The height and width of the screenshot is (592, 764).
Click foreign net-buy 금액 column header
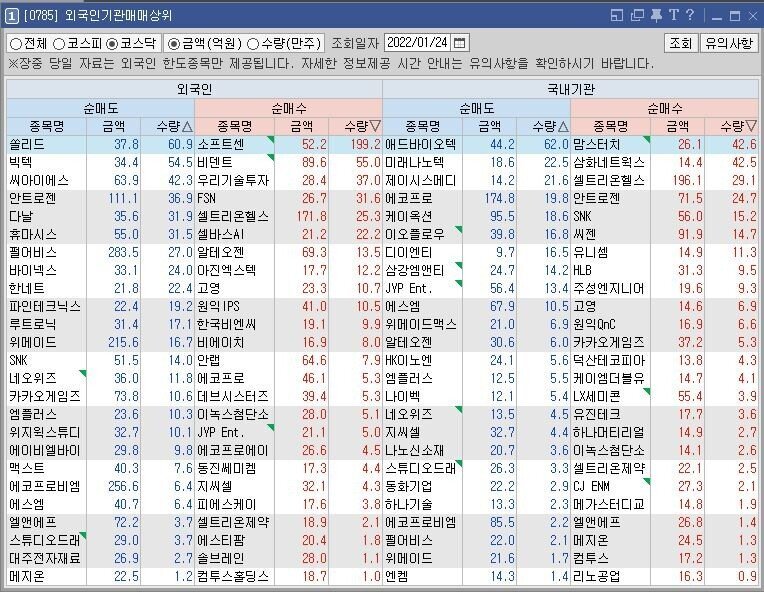pyautogui.click(x=302, y=127)
